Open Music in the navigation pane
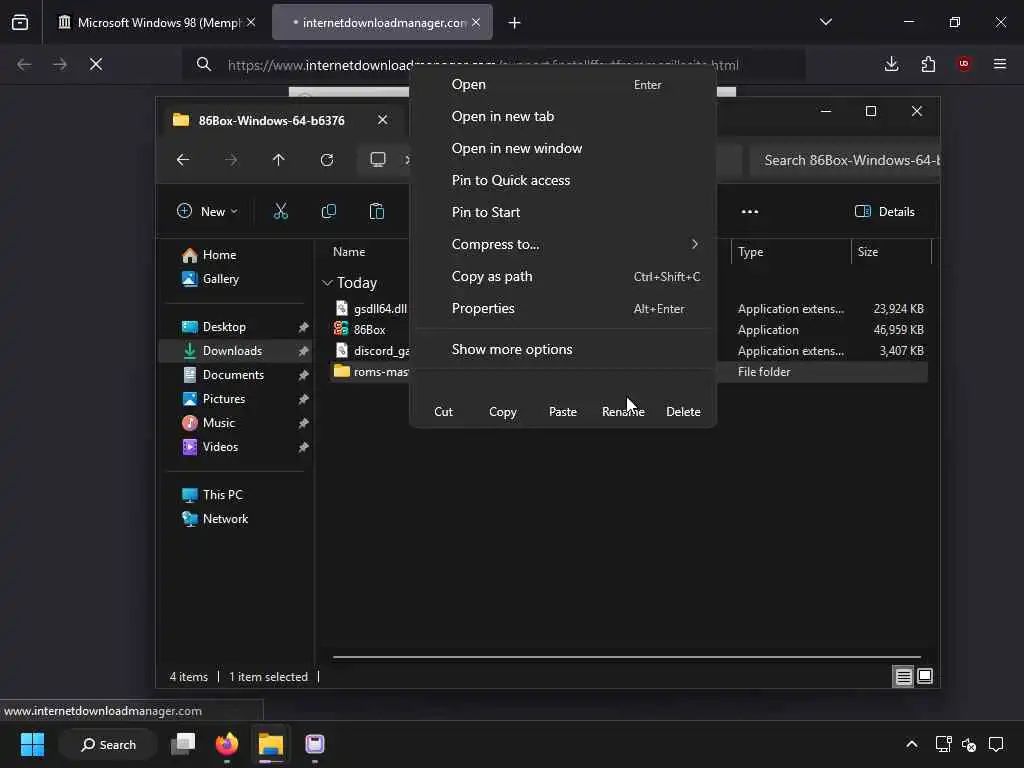 tap(218, 423)
